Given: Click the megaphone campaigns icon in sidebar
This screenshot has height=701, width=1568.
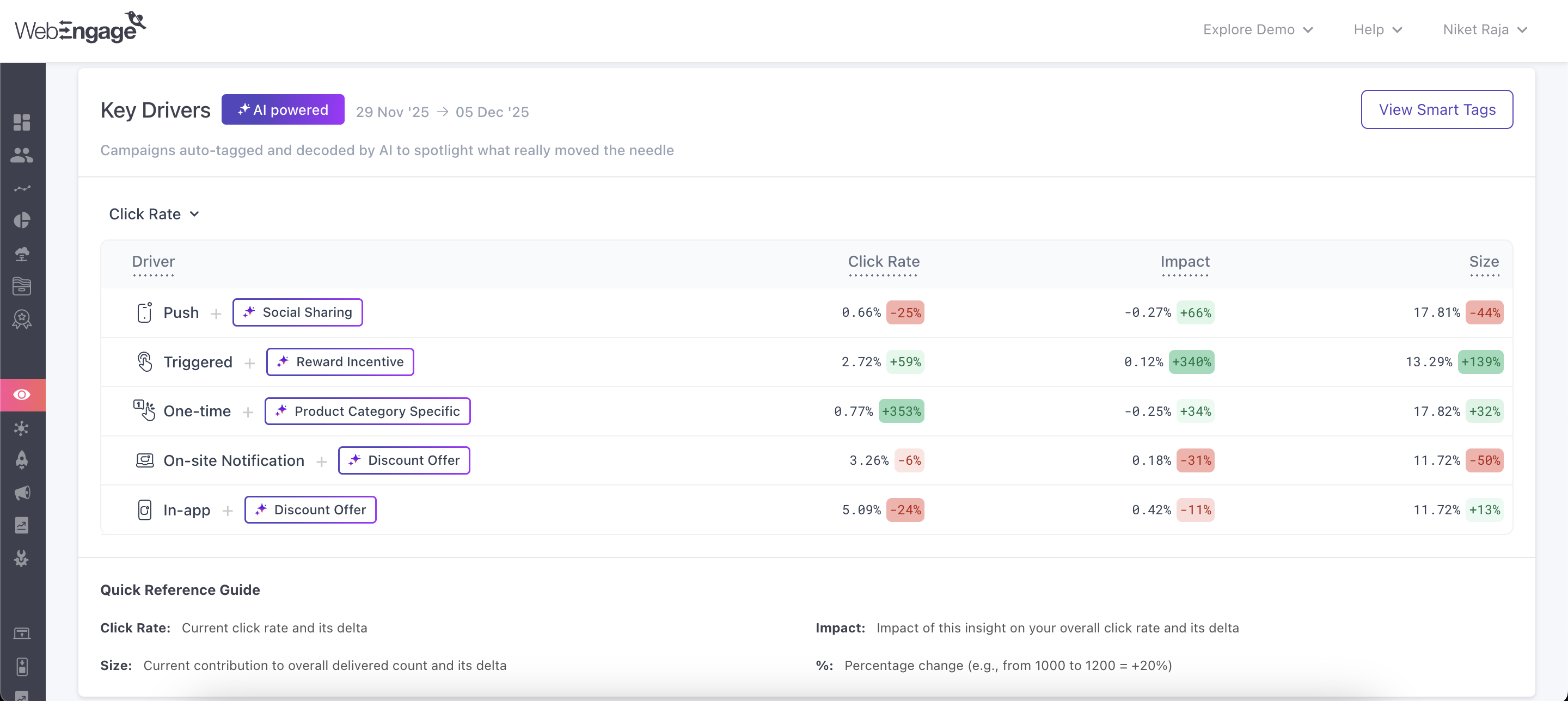Looking at the screenshot, I should (22, 493).
